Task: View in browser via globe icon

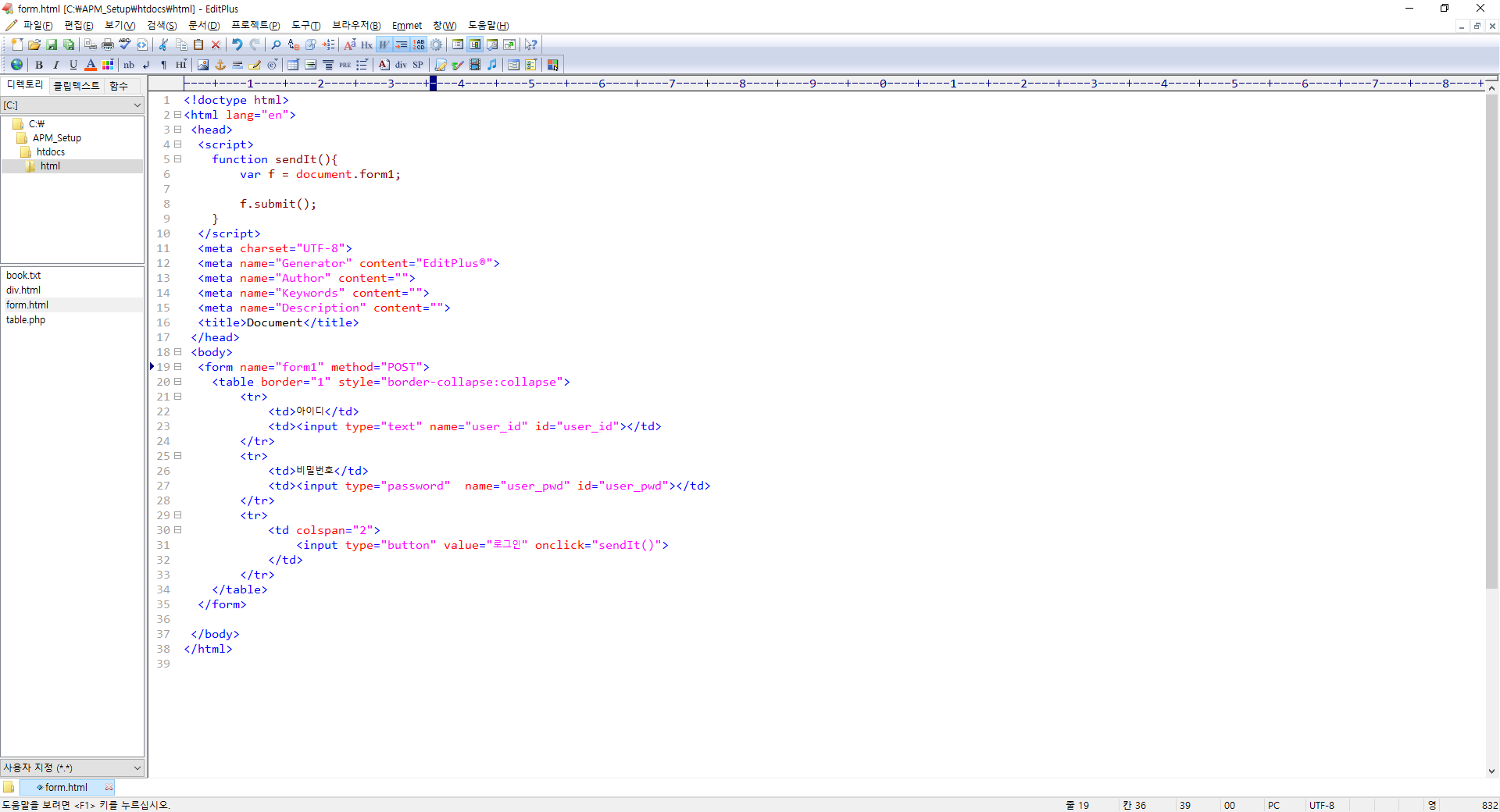Action: (x=16, y=65)
